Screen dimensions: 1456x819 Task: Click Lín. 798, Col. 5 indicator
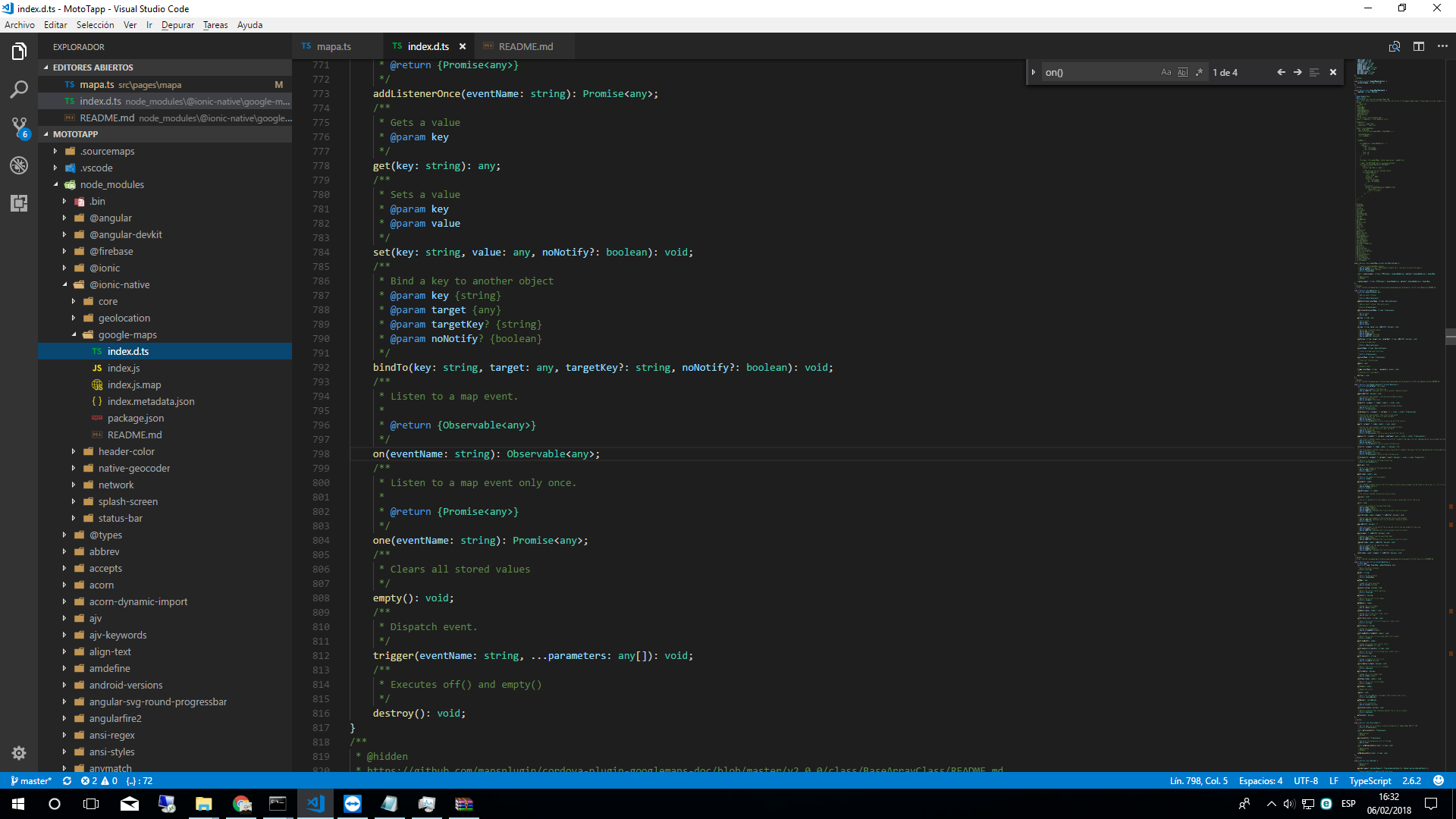click(1198, 780)
